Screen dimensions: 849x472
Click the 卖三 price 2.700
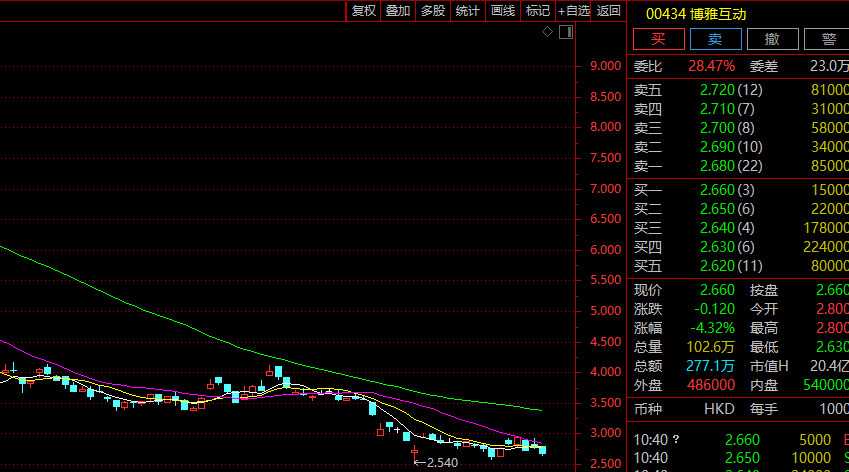pos(717,128)
